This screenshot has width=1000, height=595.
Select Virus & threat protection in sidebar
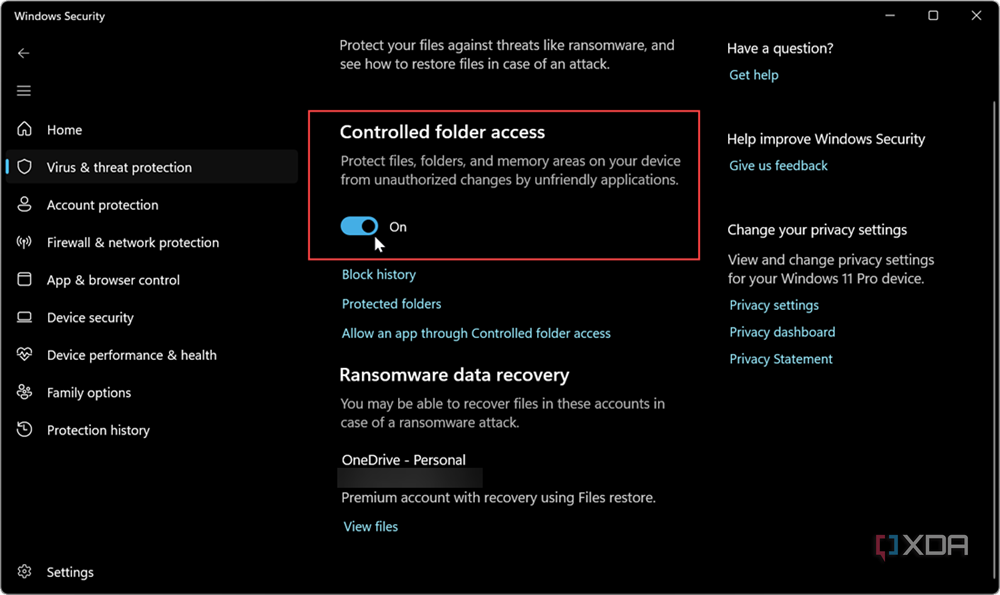(119, 168)
